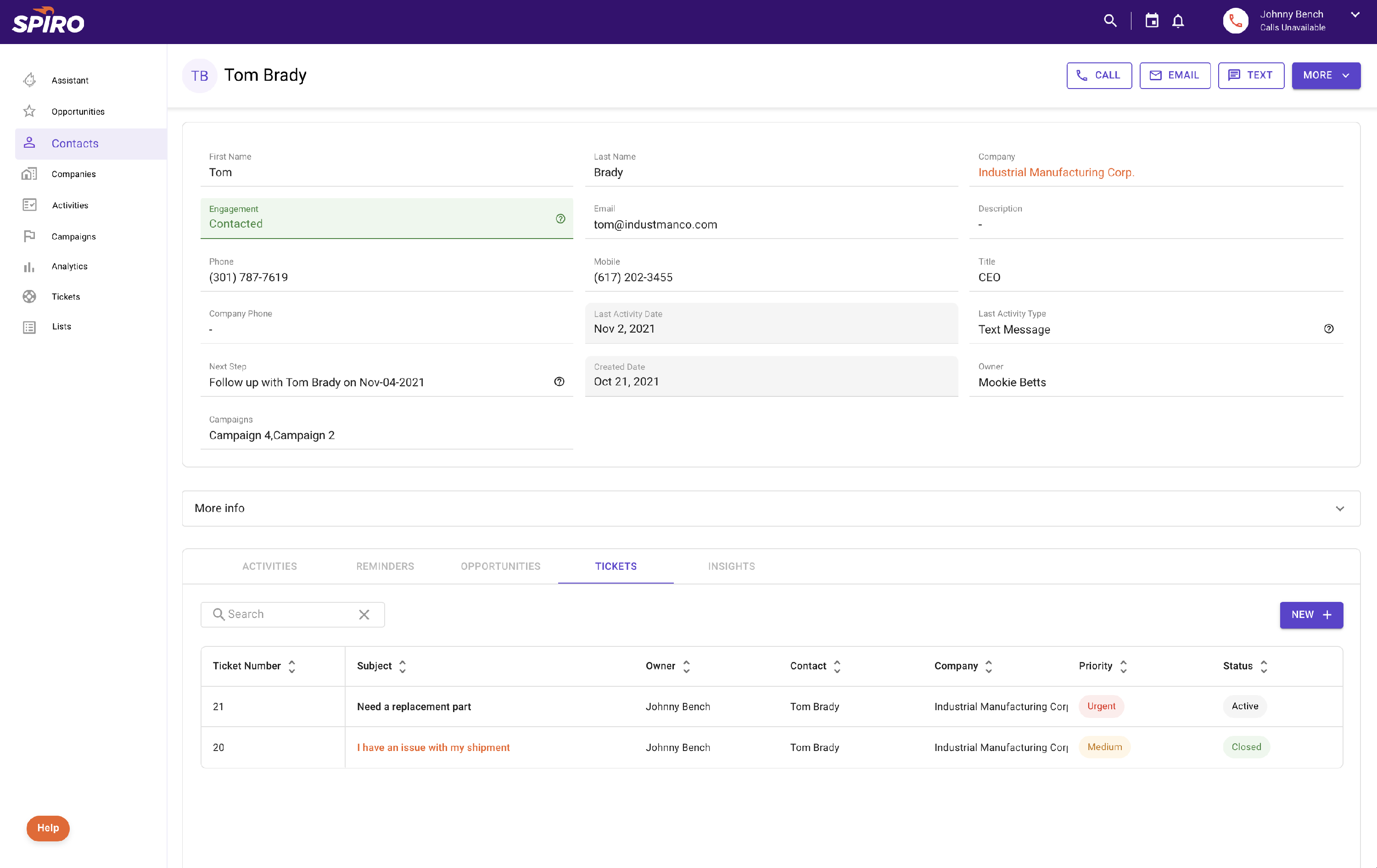The image size is (1377, 868).
Task: Switch to the INSIGHTS tab
Action: (x=731, y=566)
